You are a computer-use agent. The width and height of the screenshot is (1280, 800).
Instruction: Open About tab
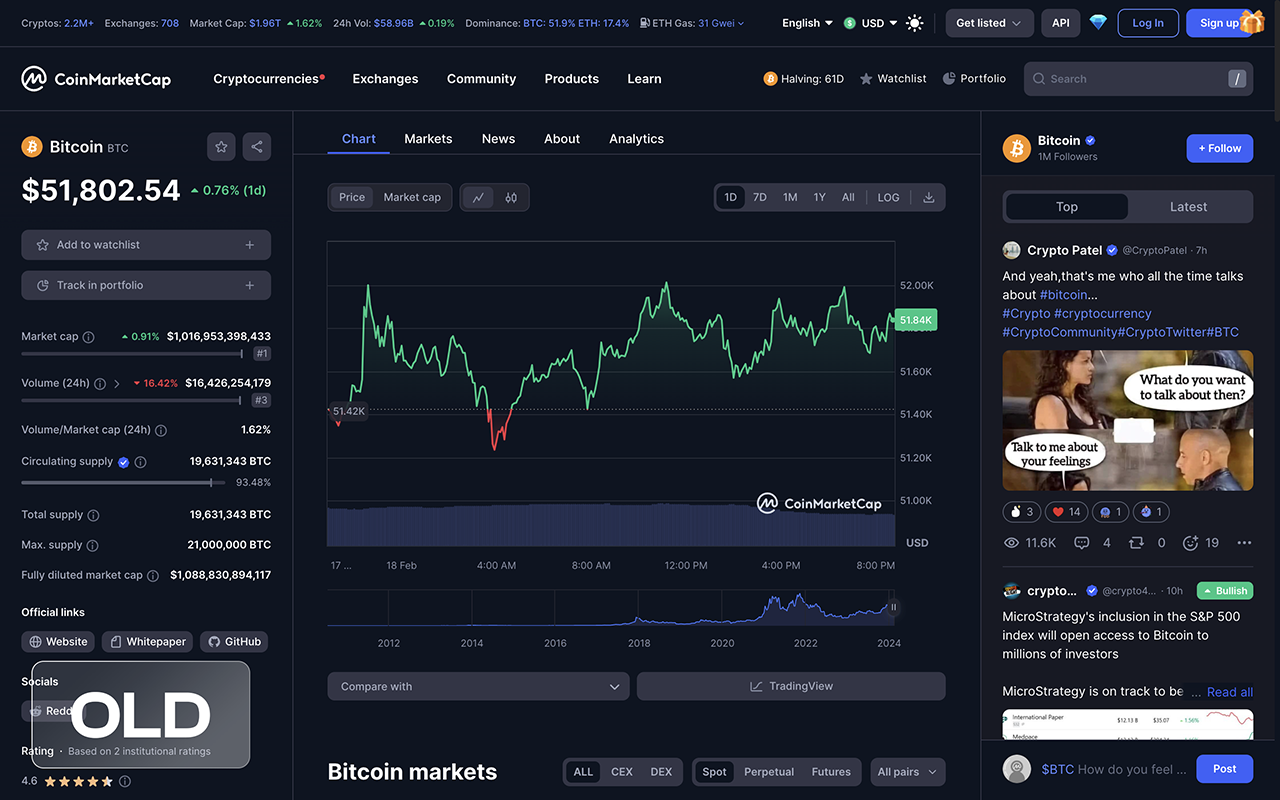tap(562, 139)
